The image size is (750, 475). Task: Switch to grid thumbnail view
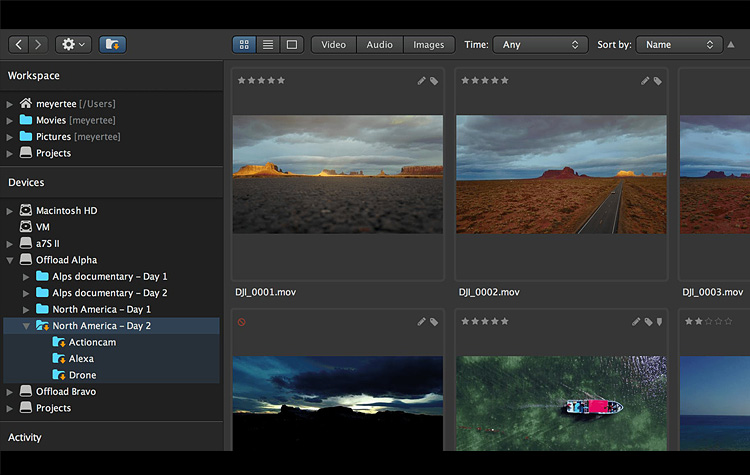pos(244,44)
